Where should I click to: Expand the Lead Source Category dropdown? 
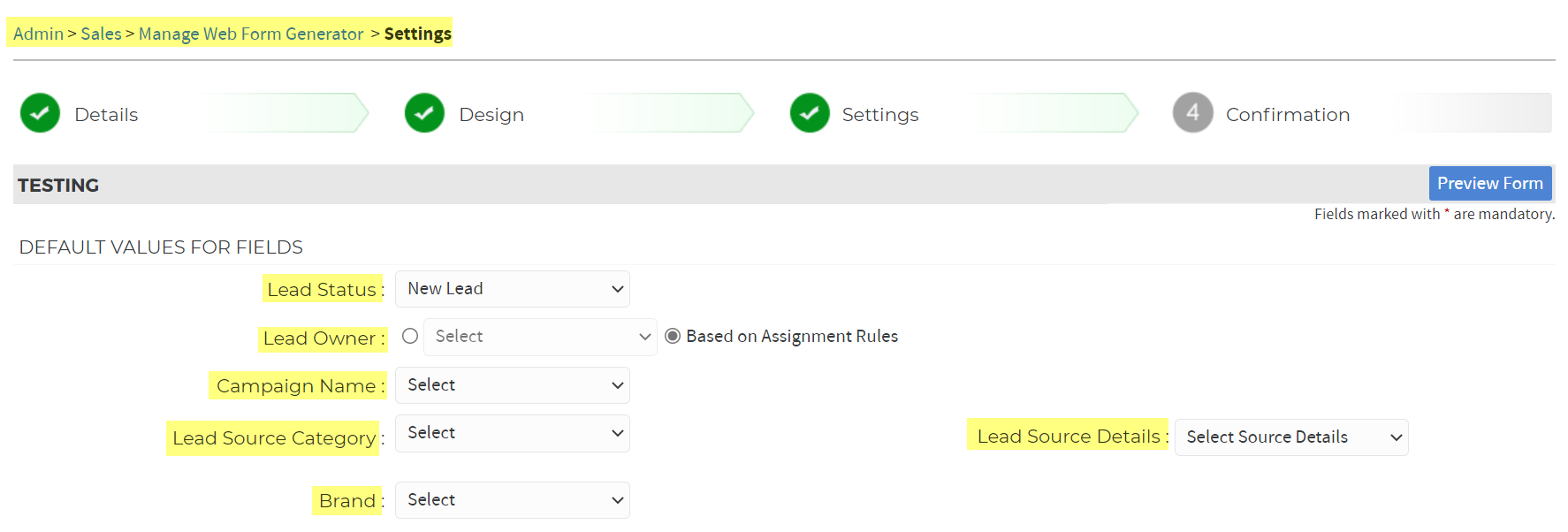click(513, 433)
